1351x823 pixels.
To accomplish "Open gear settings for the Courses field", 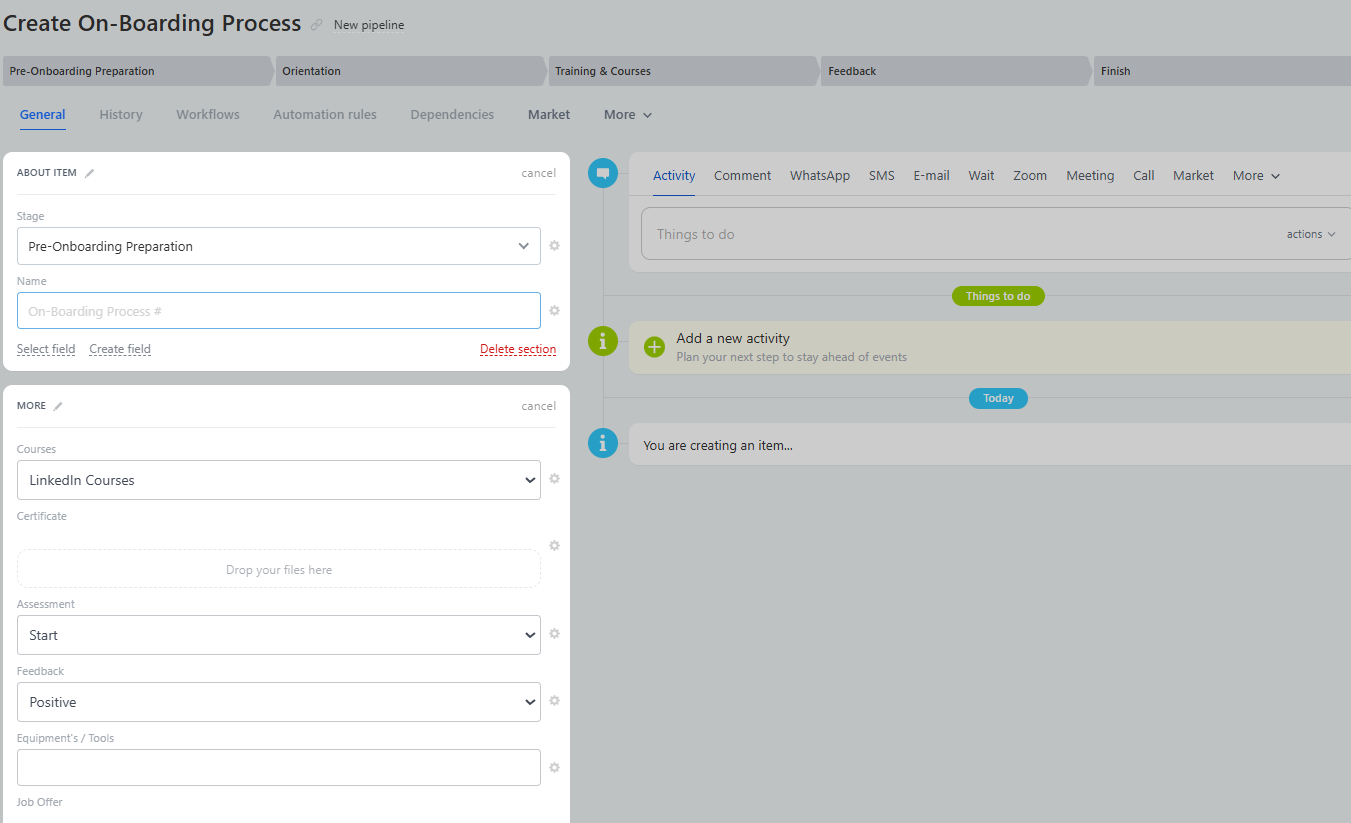I will coord(554,479).
